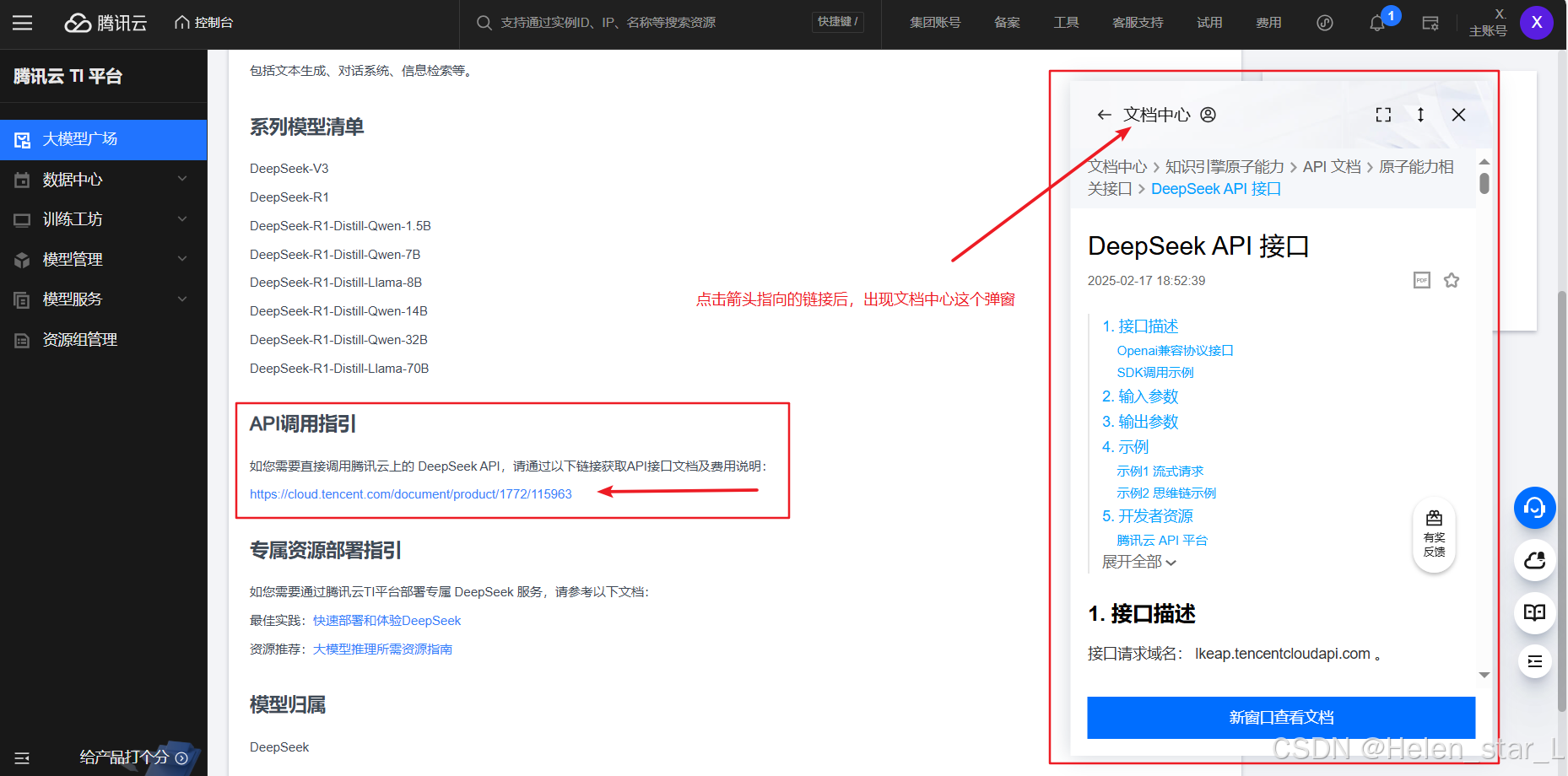Click the vertical resize arrow icon
1568x776 pixels.
click(x=1421, y=115)
